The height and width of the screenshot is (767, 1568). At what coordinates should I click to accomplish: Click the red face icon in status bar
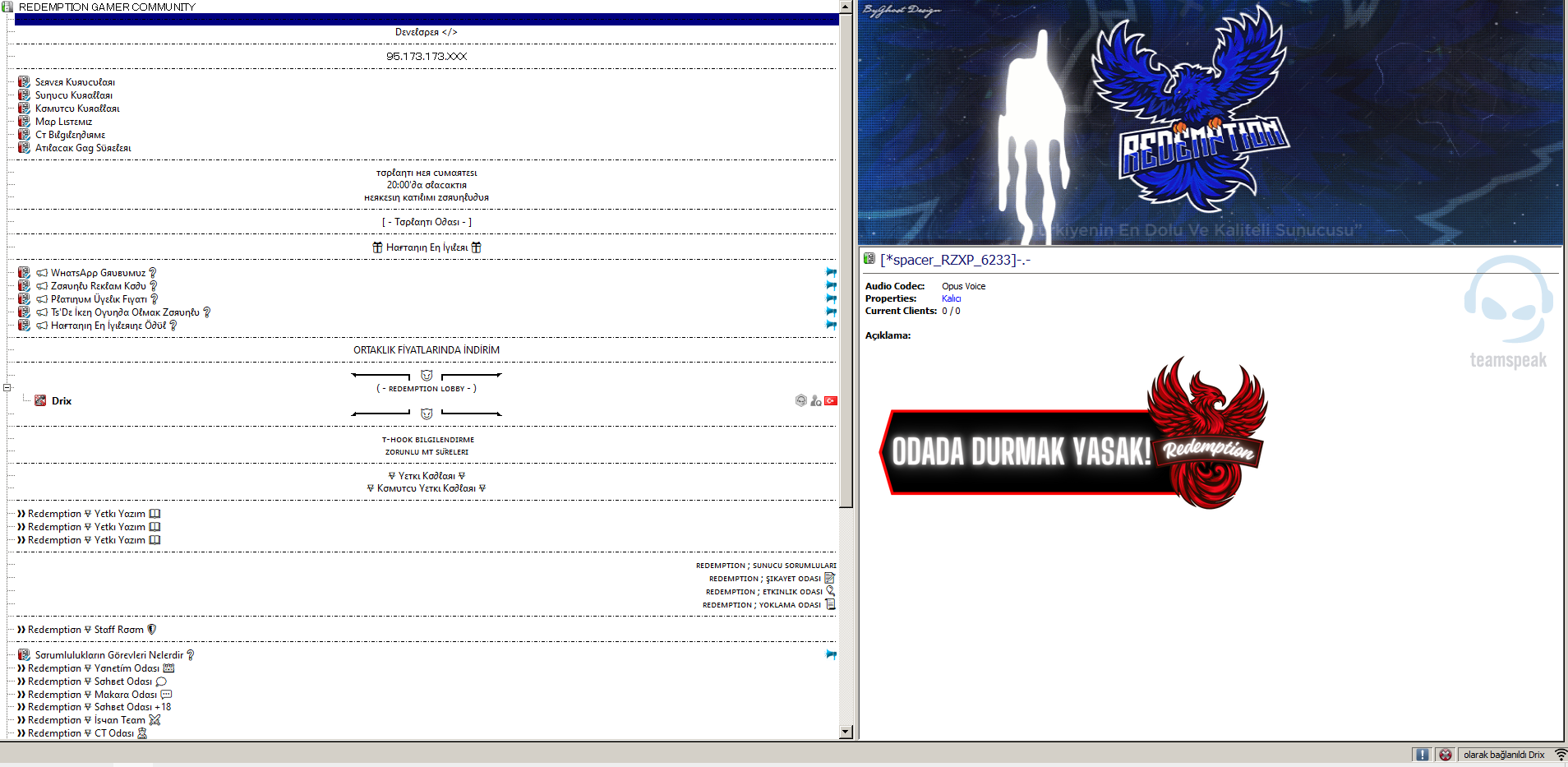(x=1446, y=755)
